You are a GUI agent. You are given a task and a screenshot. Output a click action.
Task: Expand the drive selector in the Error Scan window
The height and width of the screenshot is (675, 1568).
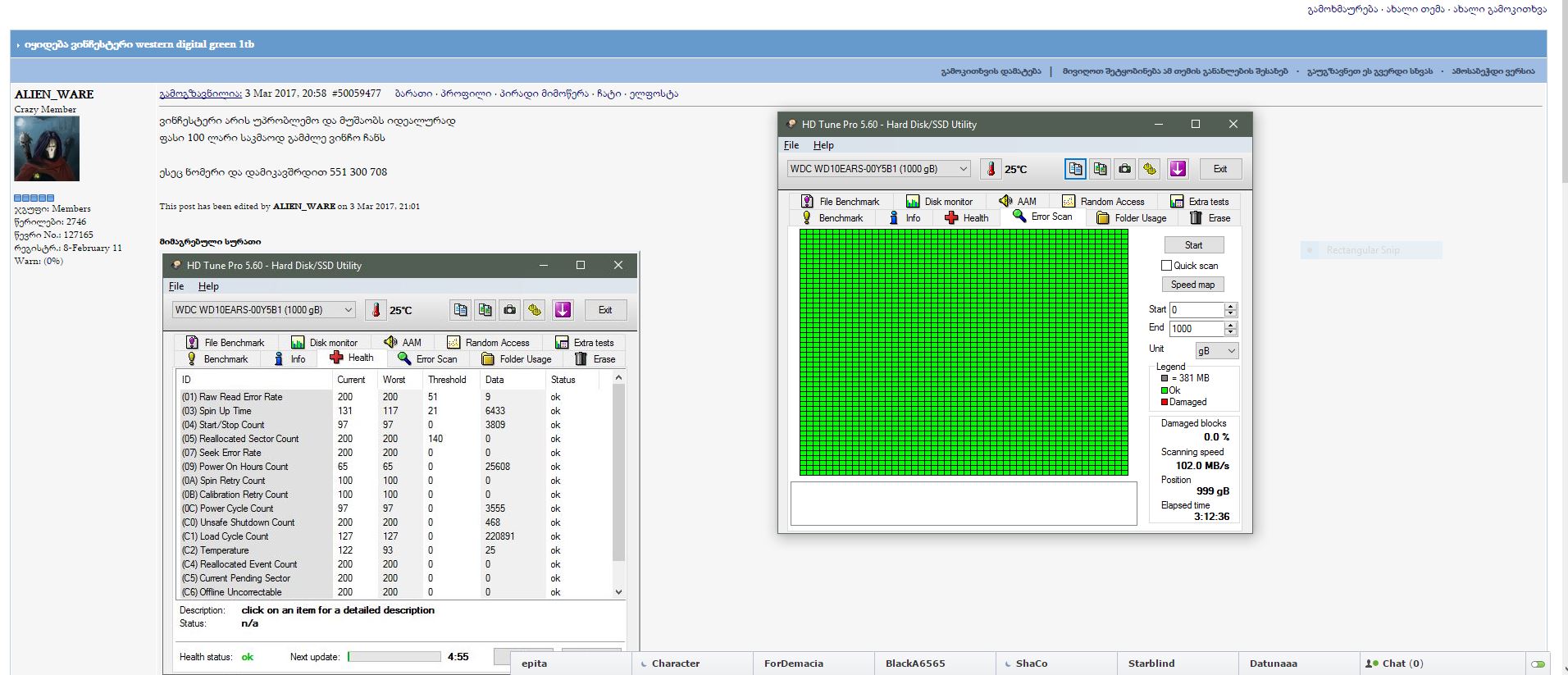click(x=964, y=169)
